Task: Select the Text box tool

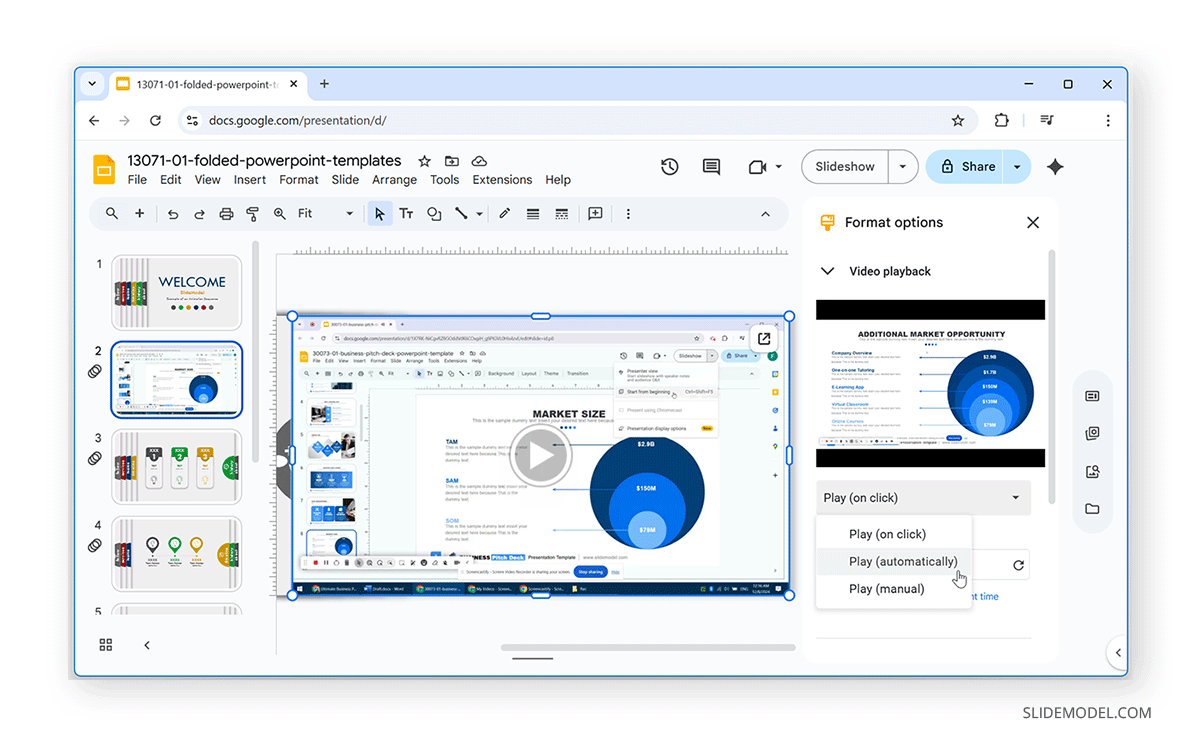Action: (406, 213)
